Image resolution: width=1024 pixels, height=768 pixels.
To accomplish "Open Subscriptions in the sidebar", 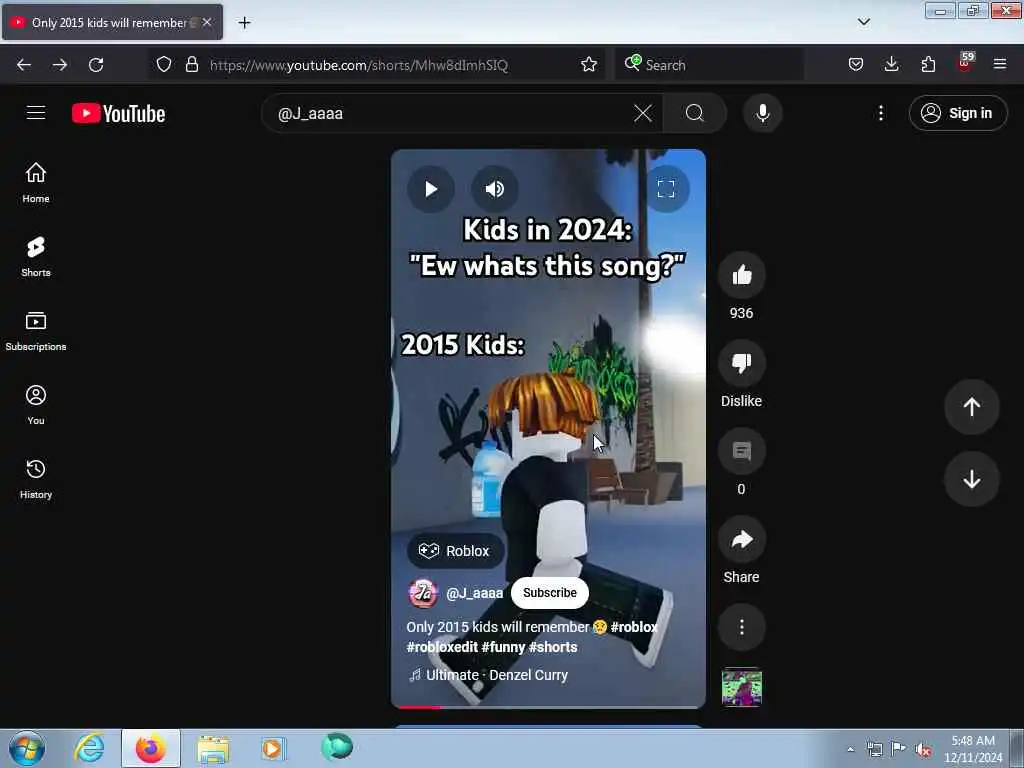I will (36, 331).
